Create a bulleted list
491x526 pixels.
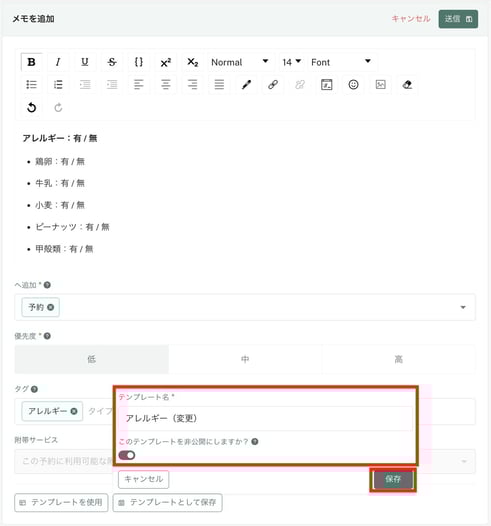pyautogui.click(x=32, y=85)
